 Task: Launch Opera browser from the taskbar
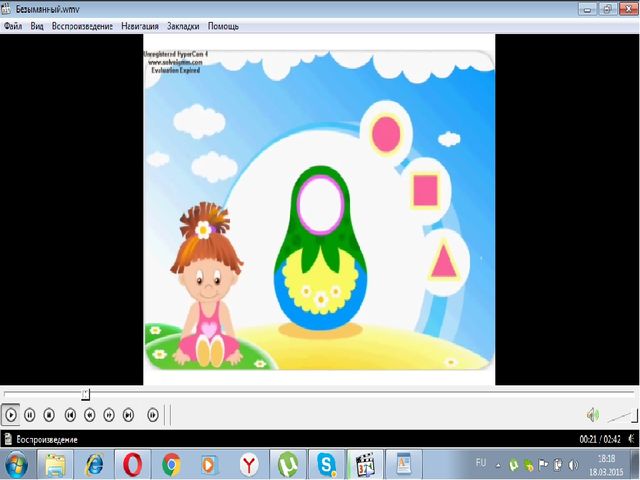point(133,464)
